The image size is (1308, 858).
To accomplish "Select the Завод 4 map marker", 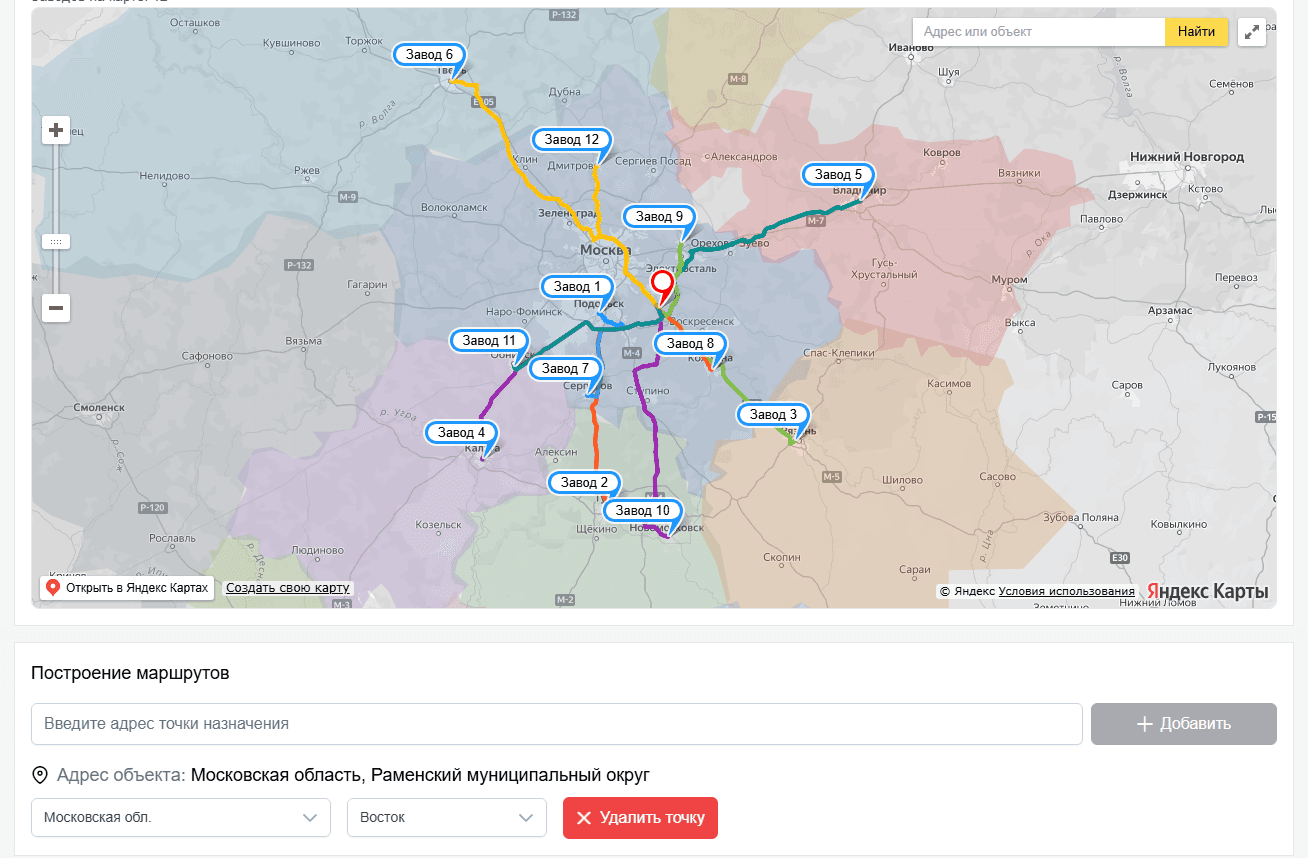I will pyautogui.click(x=461, y=433).
